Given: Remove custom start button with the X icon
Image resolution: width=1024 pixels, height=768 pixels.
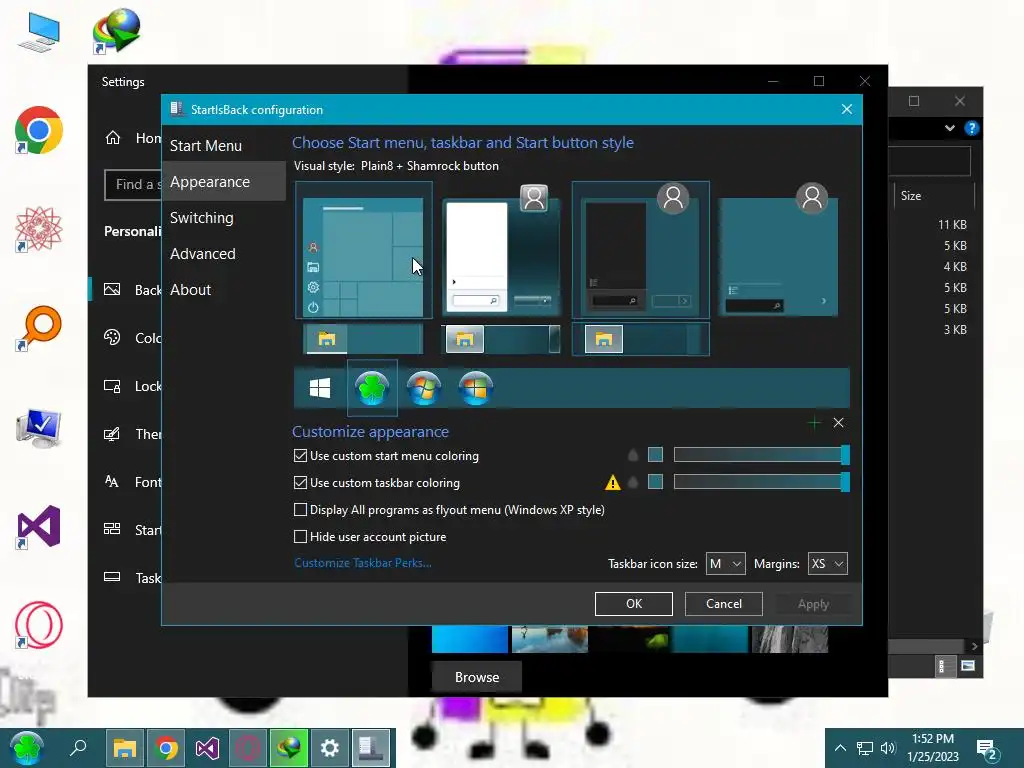Looking at the screenshot, I should tap(839, 423).
